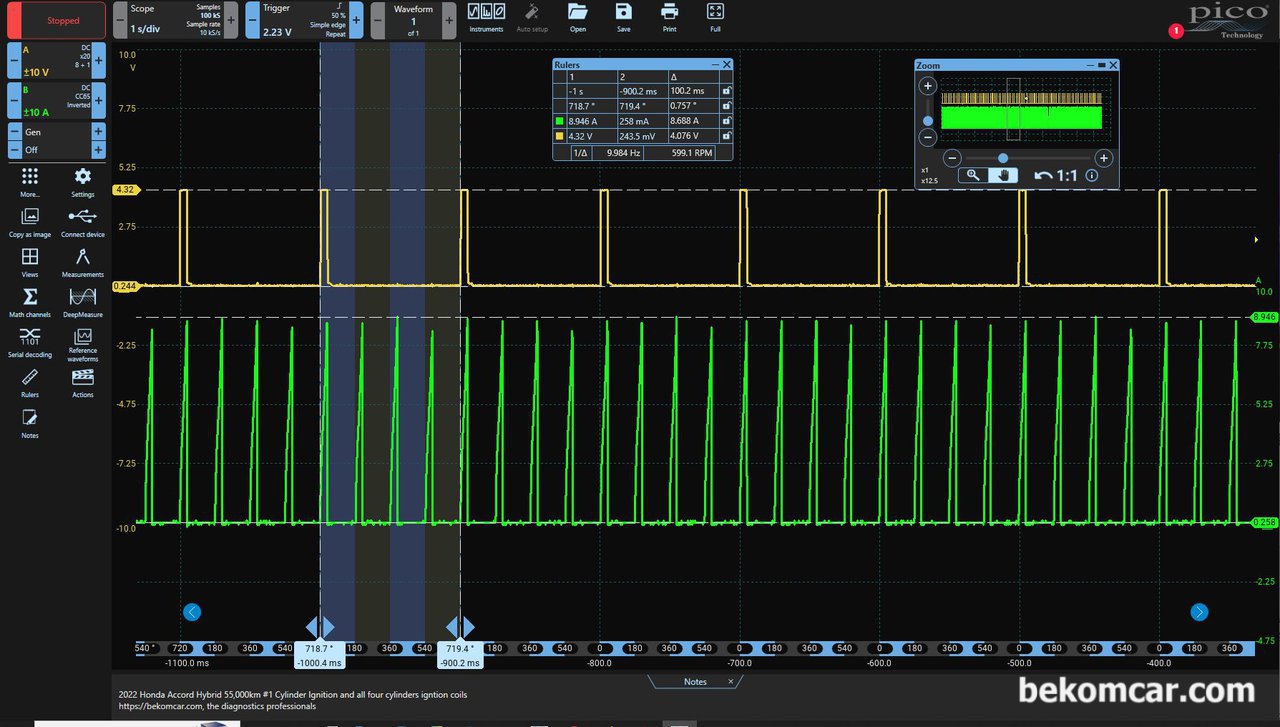Decrease channel B range with minus
Screen dimensions: 1280x727
click(x=14, y=101)
